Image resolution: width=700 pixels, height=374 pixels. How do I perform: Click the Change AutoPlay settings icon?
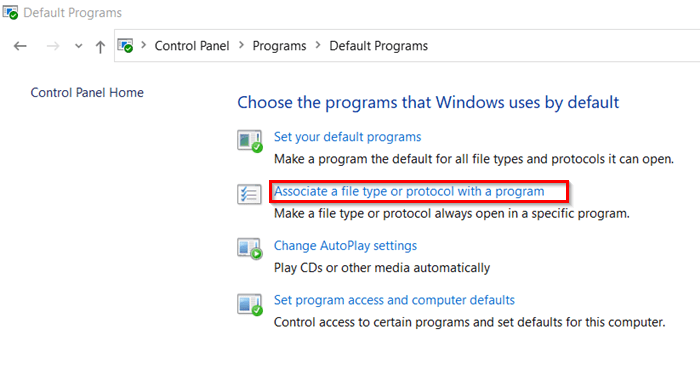tap(250, 249)
